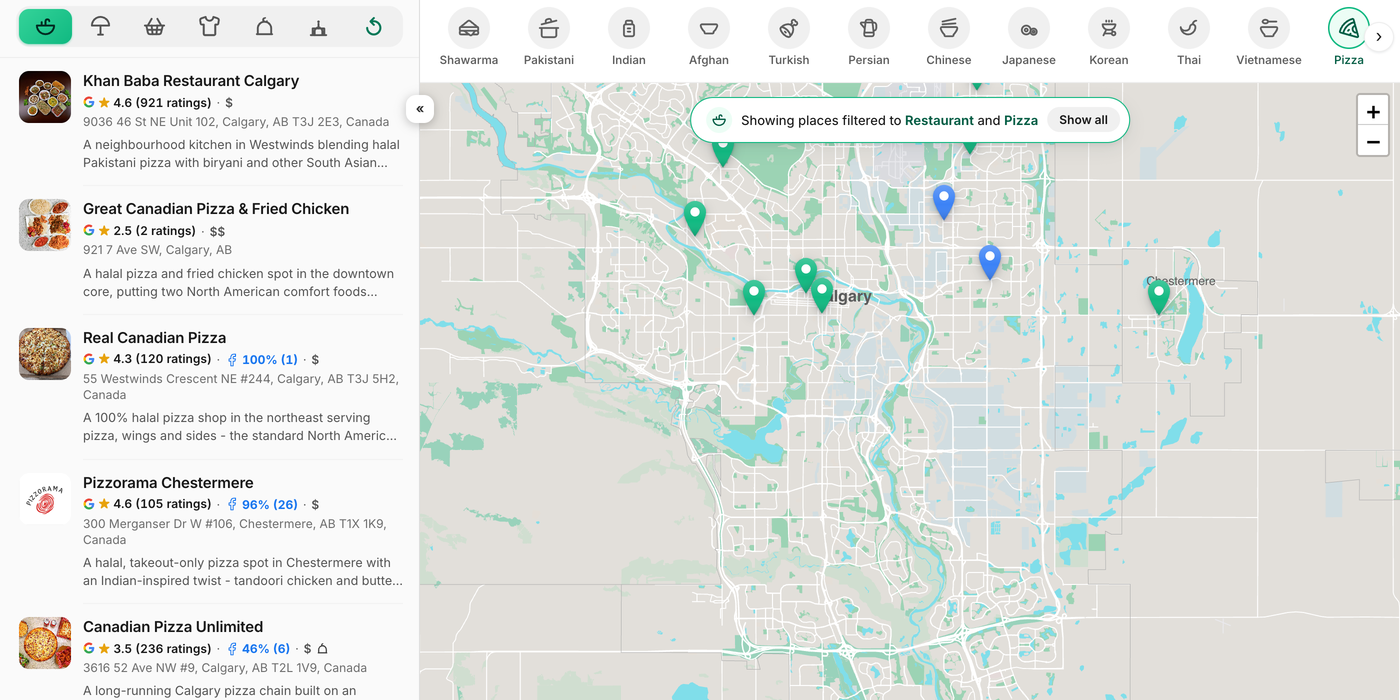Click the 2.5 (2 ratings) Google rating
Viewport: 1400px width, 700px height.
(x=139, y=231)
